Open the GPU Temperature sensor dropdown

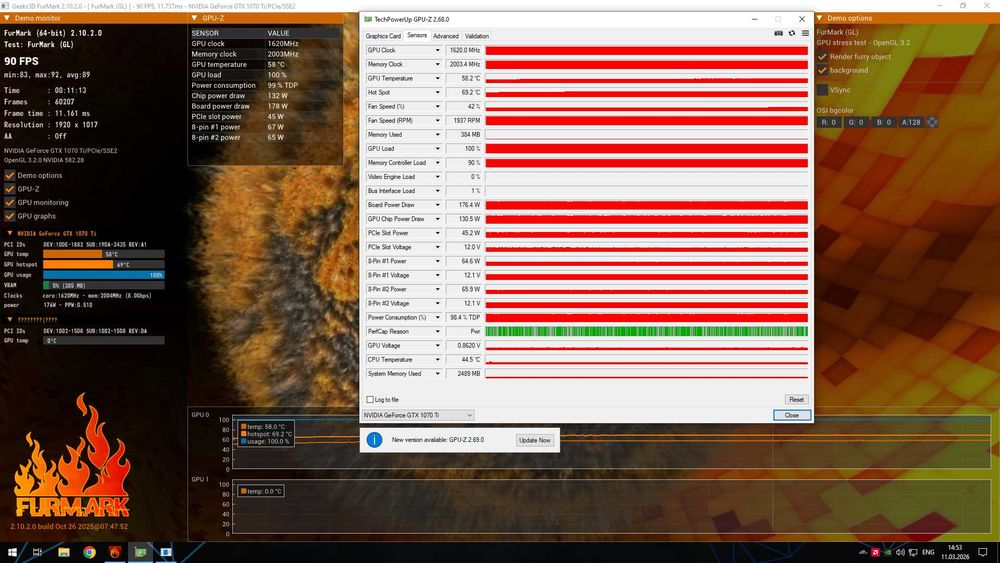[438, 78]
